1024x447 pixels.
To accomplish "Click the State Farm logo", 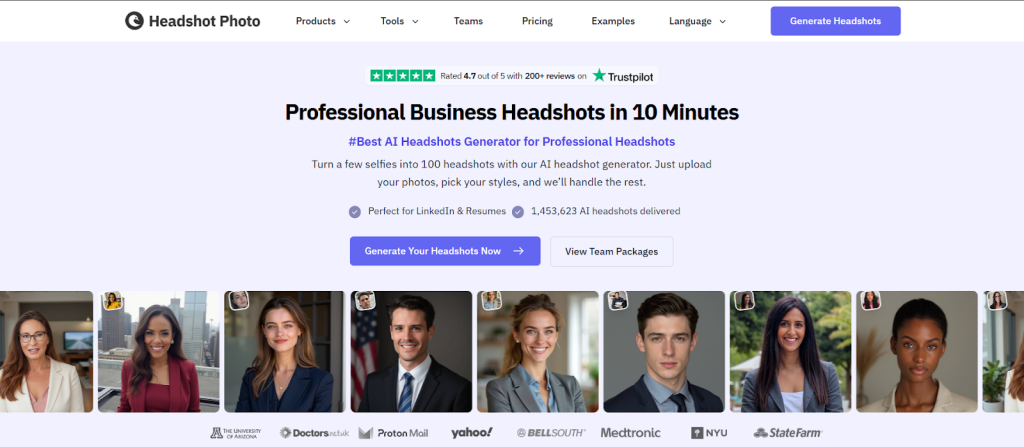I will 787,433.
